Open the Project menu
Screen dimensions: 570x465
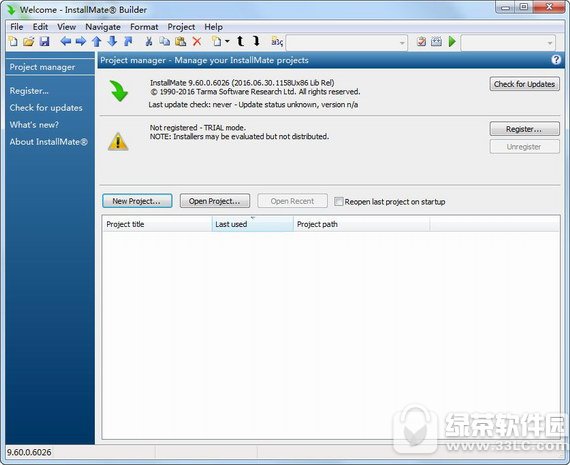[181, 27]
